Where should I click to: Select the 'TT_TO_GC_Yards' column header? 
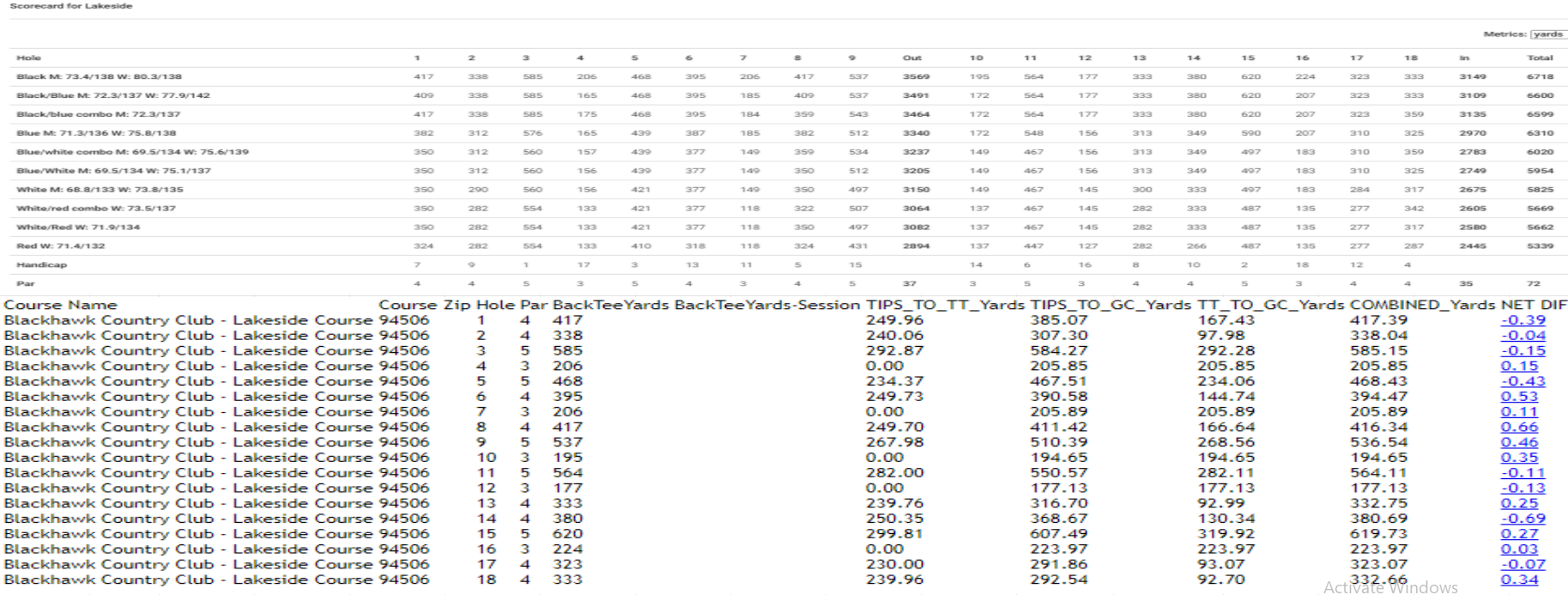coord(1271,305)
